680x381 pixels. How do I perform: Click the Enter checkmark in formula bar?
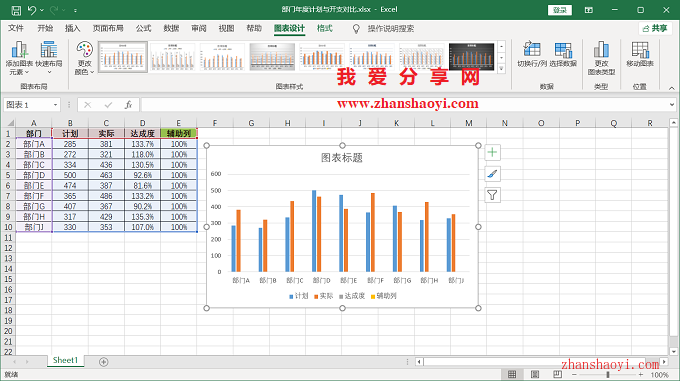(108, 105)
